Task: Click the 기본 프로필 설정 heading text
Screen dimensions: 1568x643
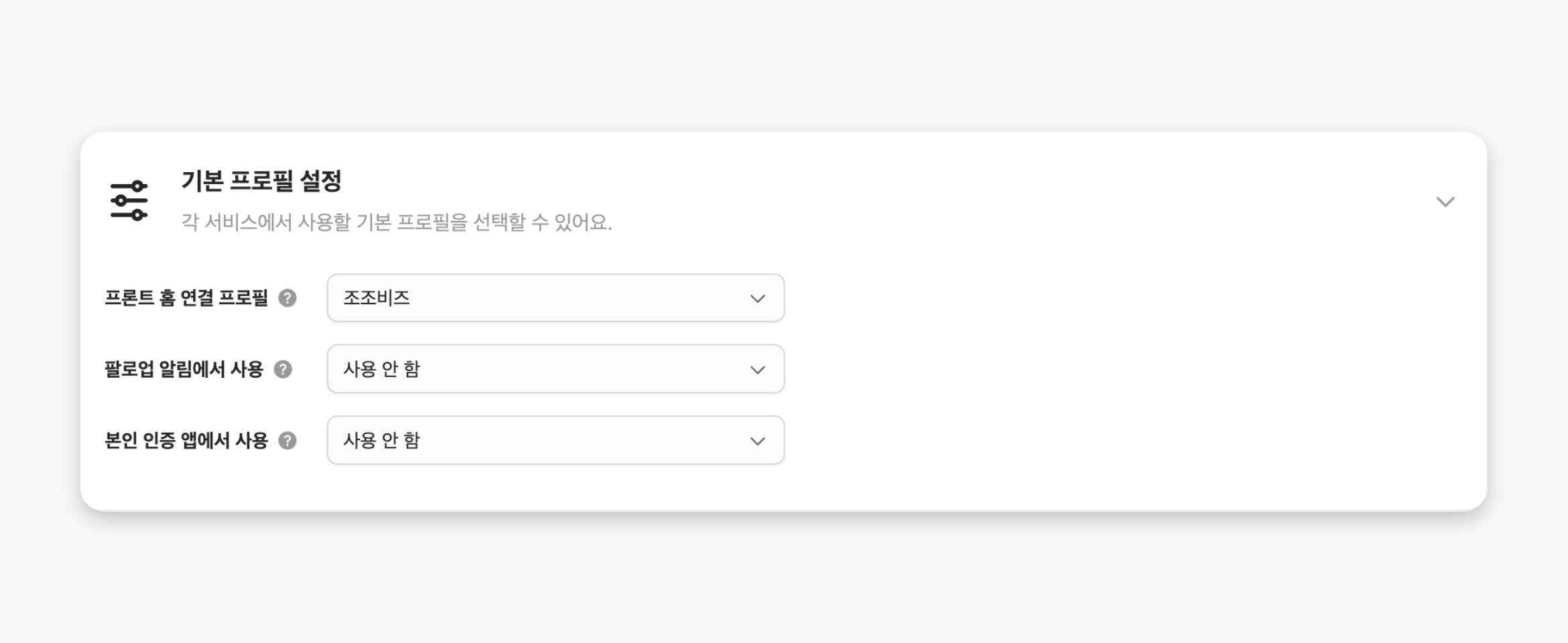Action: click(x=262, y=181)
